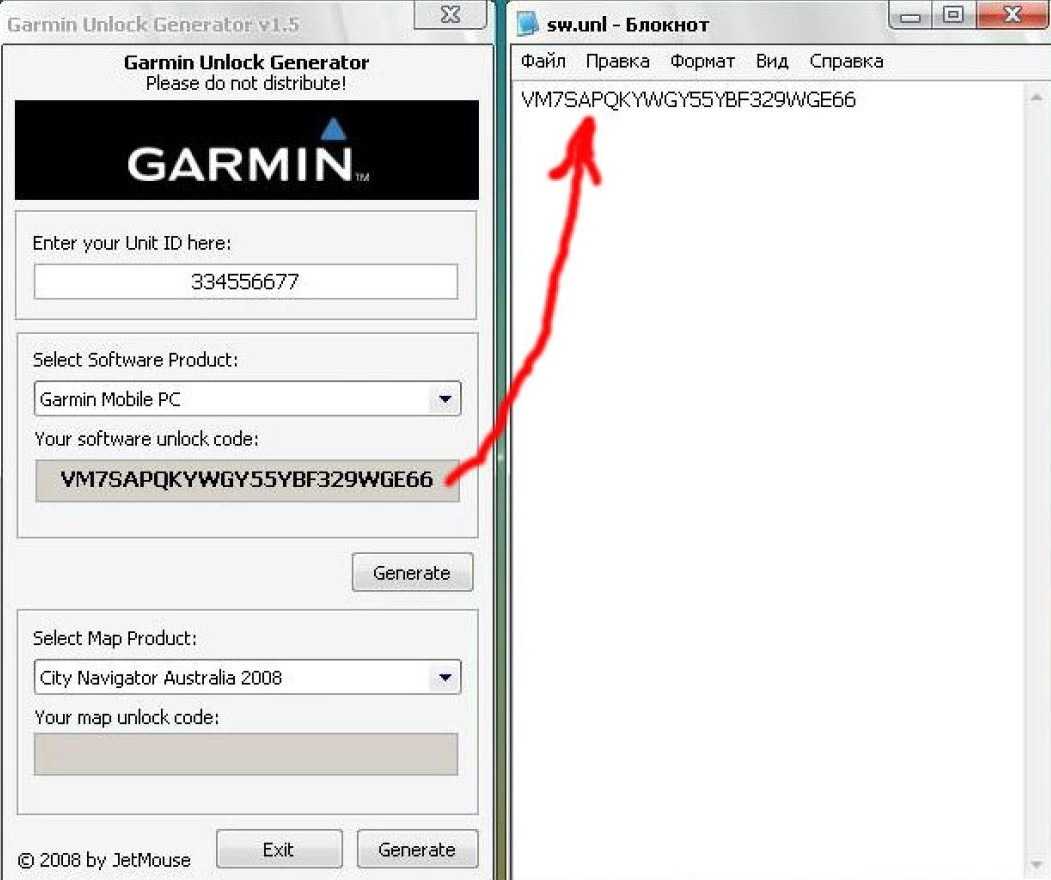Click the 'Please do not distribute!' text
Image resolution: width=1051 pixels, height=880 pixels.
pos(246,83)
